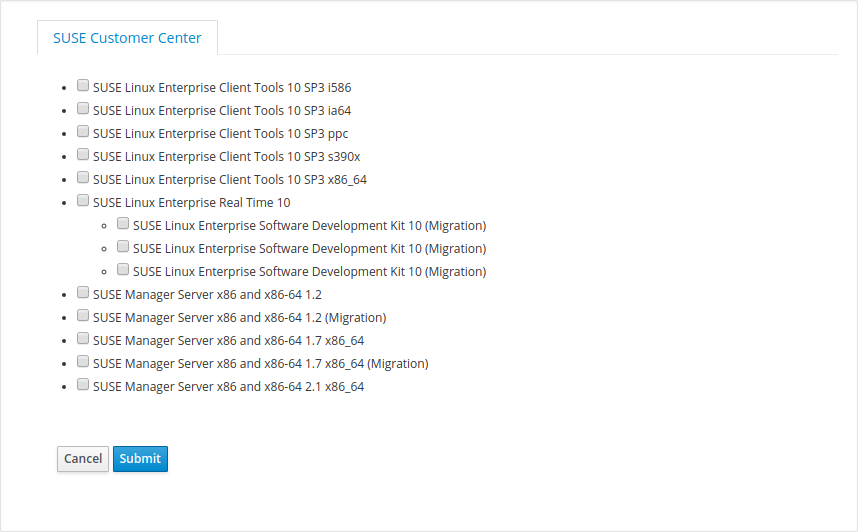Click the Client Tools 10 SP3 i586 label
The width and height of the screenshot is (858, 532).
pyautogui.click(x=222, y=88)
